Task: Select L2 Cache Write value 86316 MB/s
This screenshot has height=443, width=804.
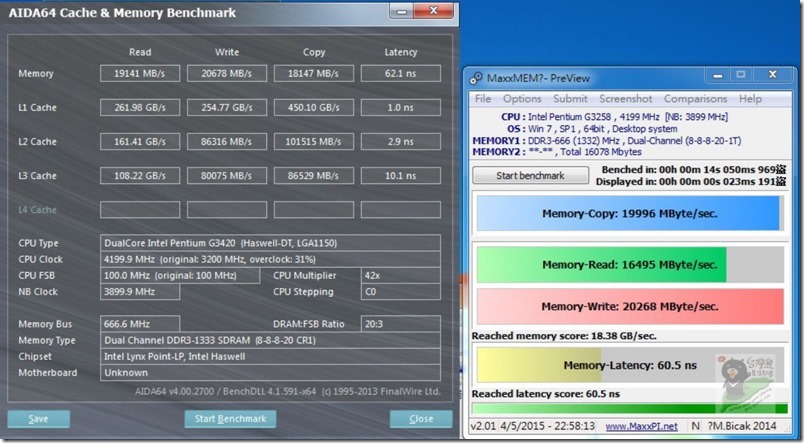Action: click(x=227, y=142)
